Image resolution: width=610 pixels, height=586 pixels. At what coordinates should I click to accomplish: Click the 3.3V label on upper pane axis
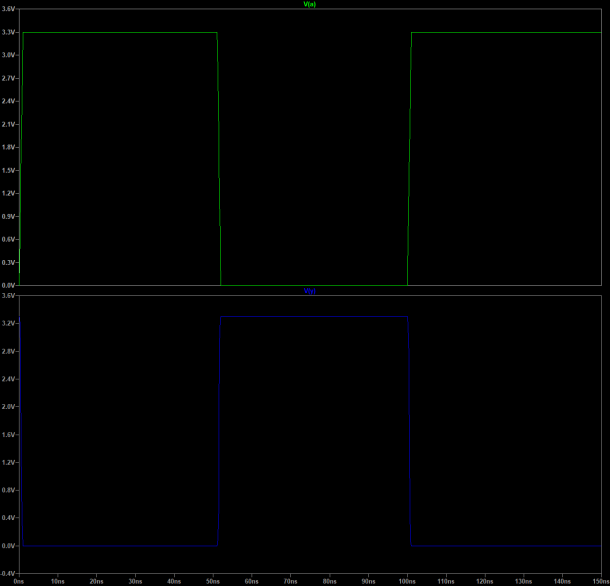8,32
